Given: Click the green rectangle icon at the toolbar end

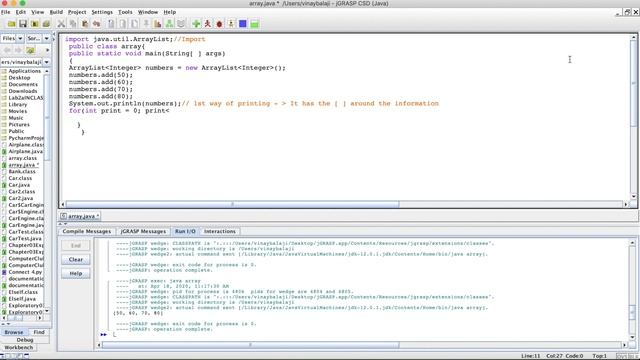Looking at the screenshot, I should pos(255,24).
